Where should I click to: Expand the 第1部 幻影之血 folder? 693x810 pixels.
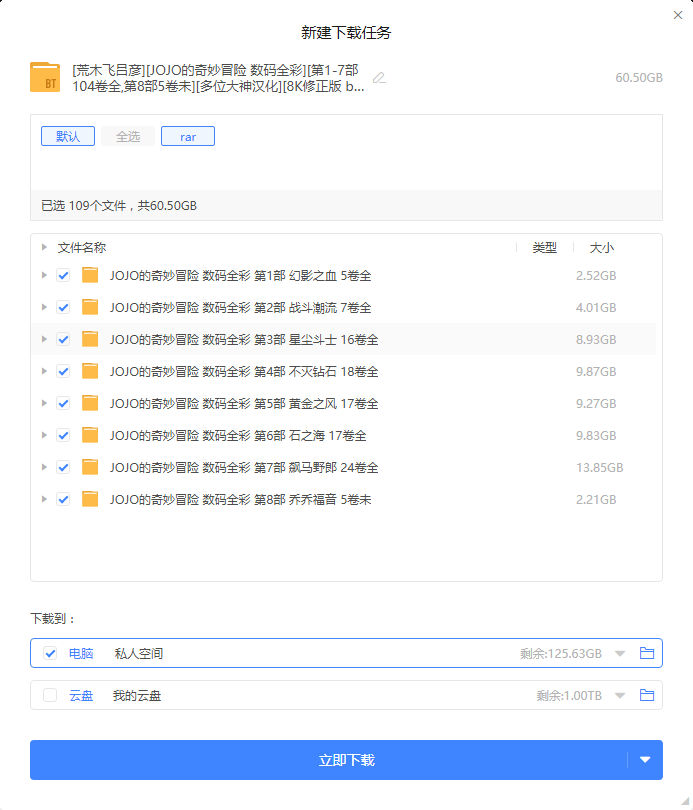(44, 275)
